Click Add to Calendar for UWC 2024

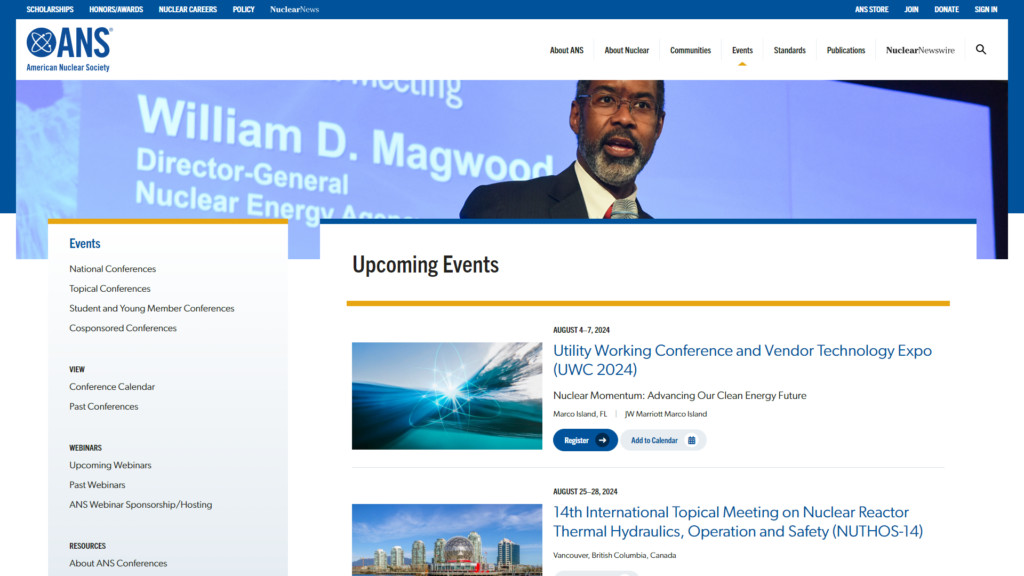pos(663,440)
